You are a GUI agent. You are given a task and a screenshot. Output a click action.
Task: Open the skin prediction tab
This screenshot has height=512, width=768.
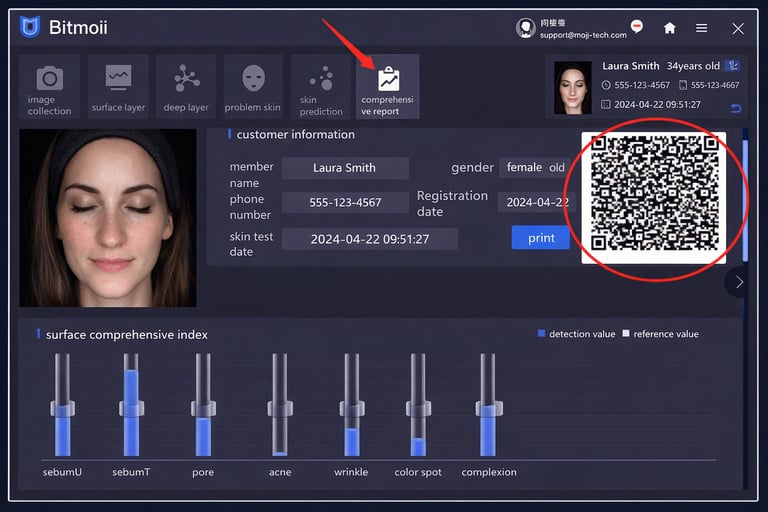click(321, 87)
